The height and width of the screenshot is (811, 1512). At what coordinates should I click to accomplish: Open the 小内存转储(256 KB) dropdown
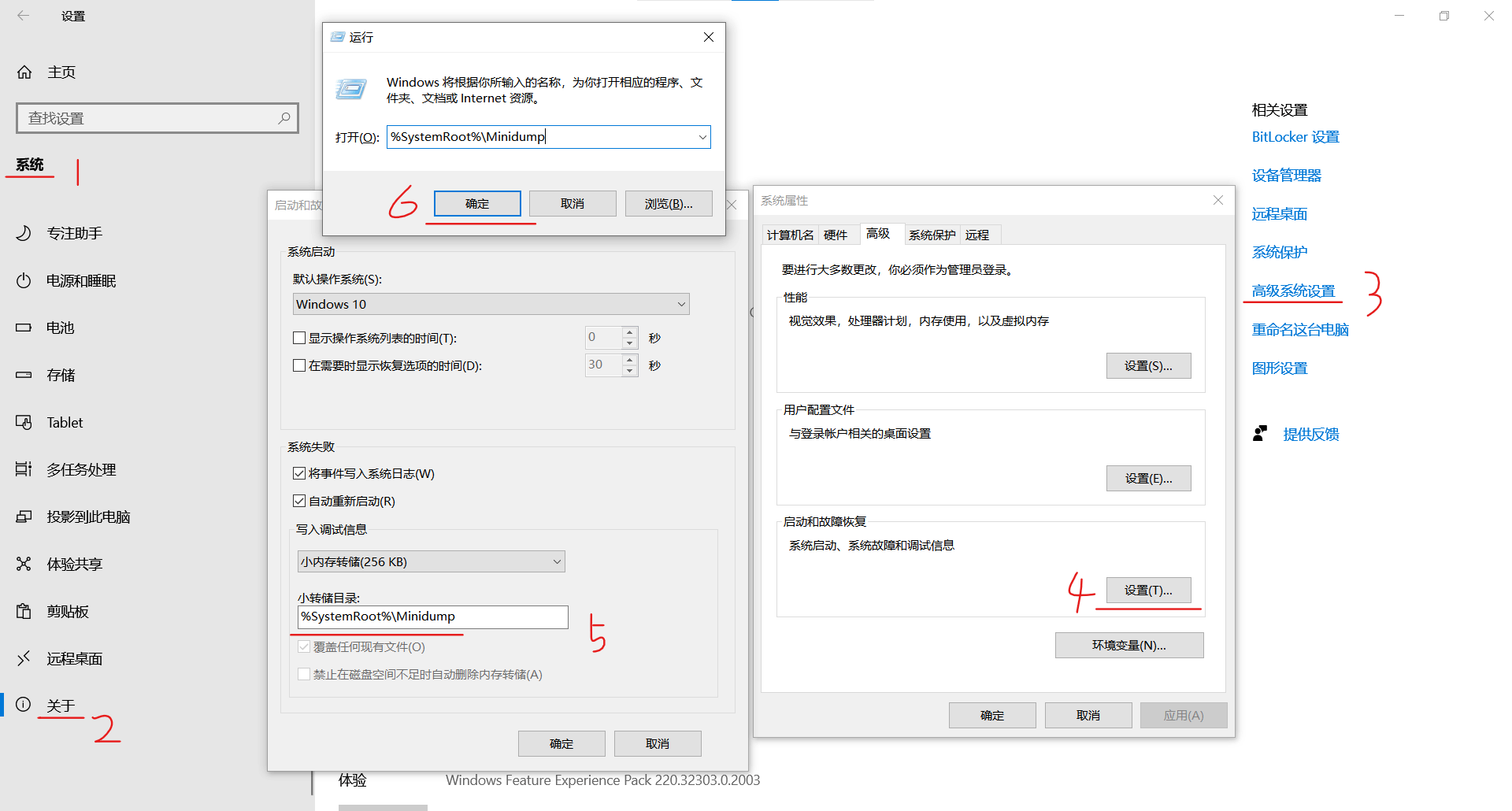click(x=431, y=561)
